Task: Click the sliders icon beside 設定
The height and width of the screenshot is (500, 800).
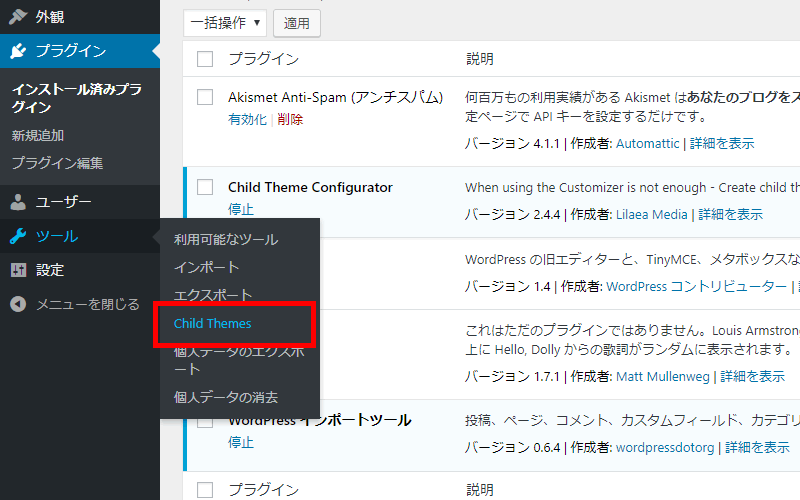Action: [x=18, y=270]
